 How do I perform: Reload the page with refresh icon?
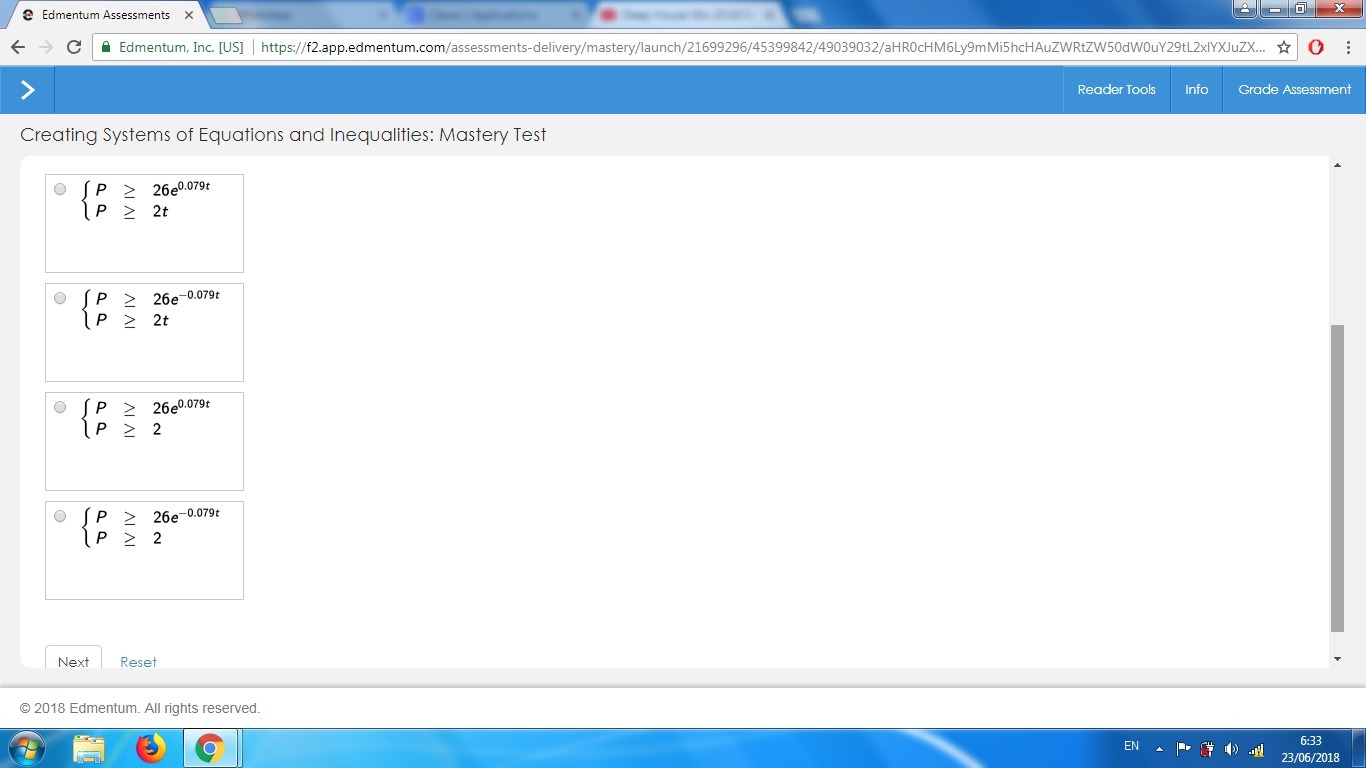pyautogui.click(x=73, y=47)
